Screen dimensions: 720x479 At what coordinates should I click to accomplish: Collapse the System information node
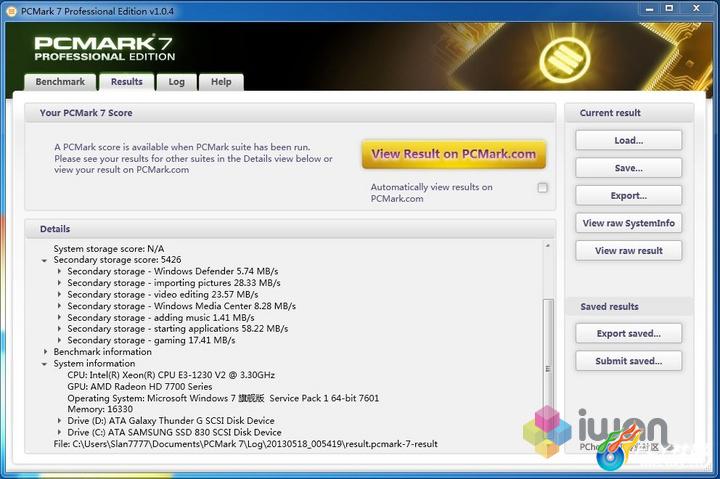[x=45, y=364]
